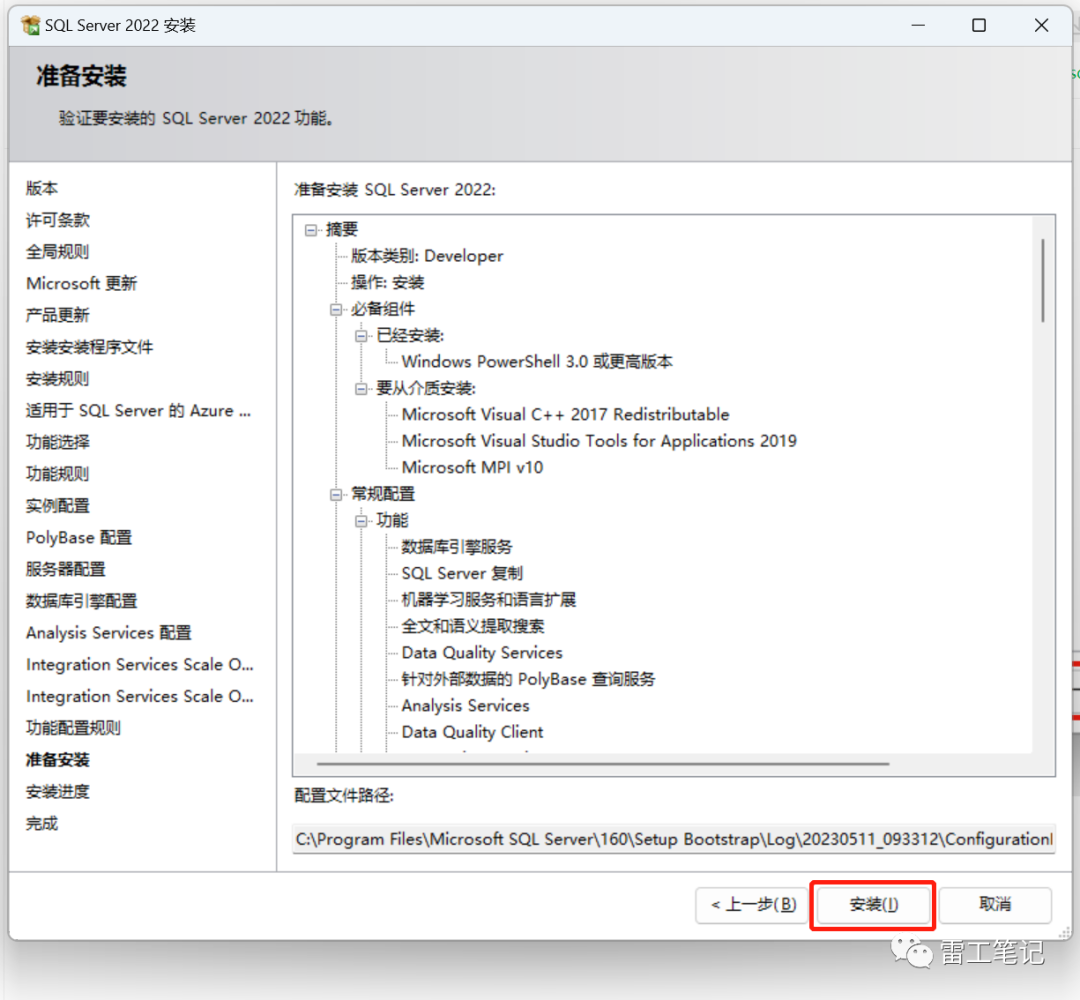Select 准备安装 step in sidebar

[58, 760]
